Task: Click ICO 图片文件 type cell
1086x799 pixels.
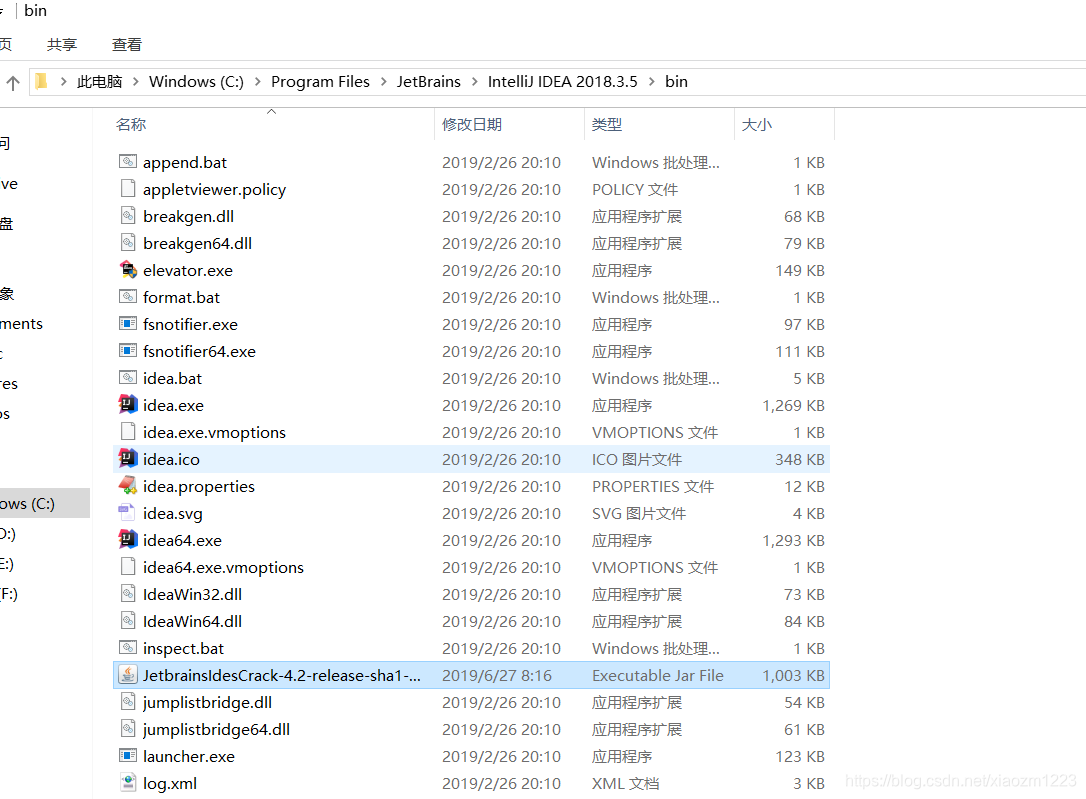Action: coord(637,459)
